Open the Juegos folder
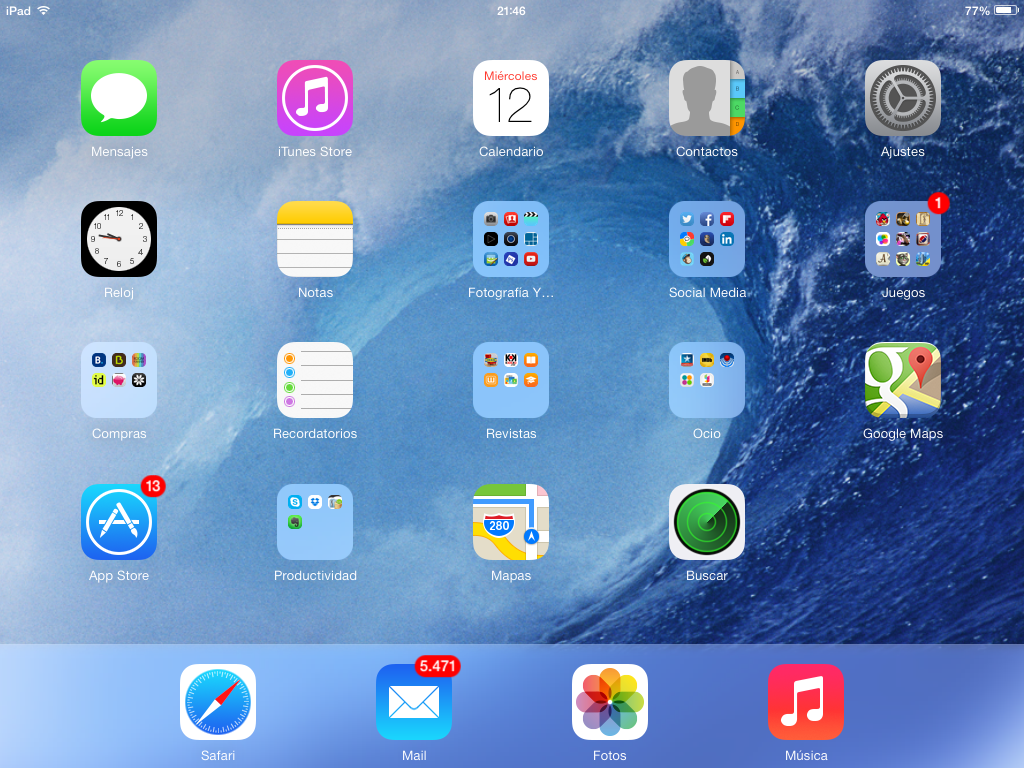Screen dimensions: 1024x768 pyautogui.click(x=903, y=239)
